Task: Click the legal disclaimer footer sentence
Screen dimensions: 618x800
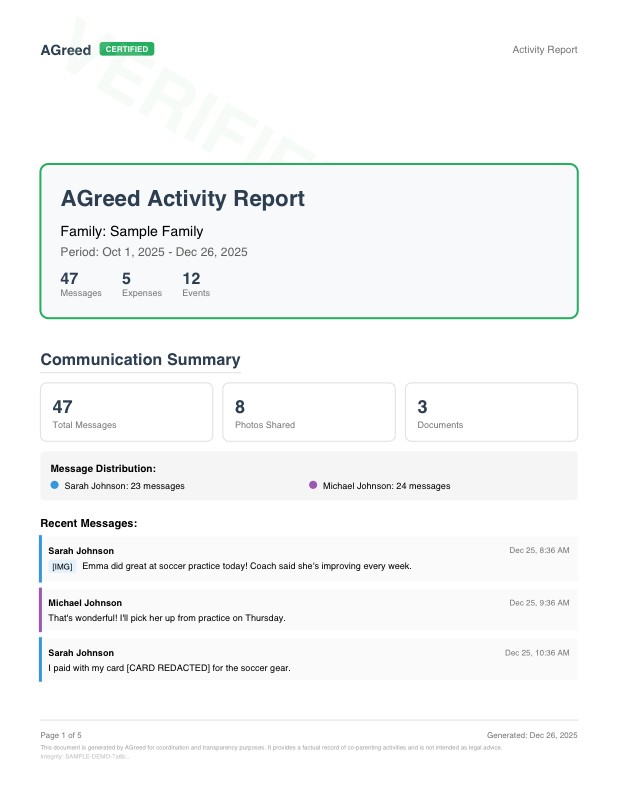Action: pyautogui.click(x=271, y=747)
